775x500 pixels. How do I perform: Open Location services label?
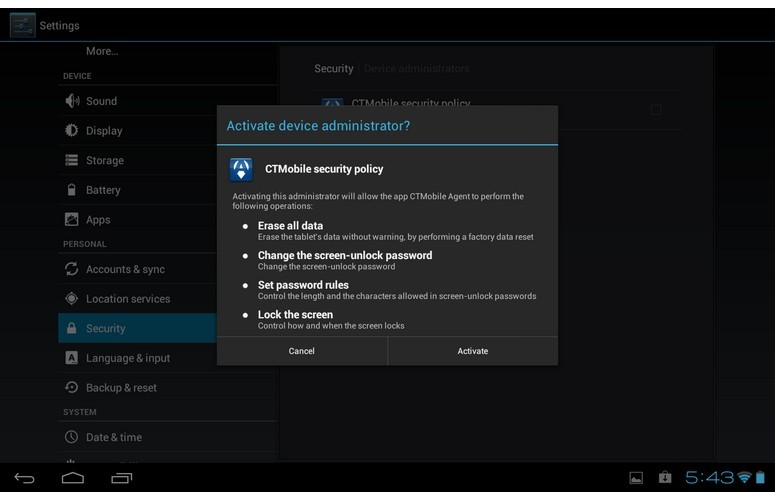pos(128,298)
